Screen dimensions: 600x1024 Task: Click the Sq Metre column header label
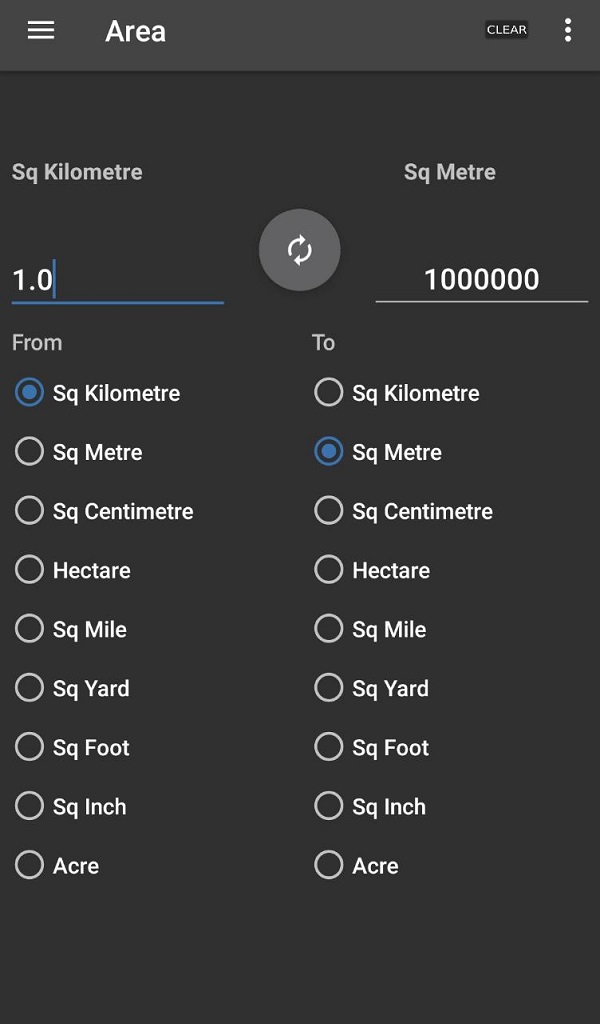449,172
